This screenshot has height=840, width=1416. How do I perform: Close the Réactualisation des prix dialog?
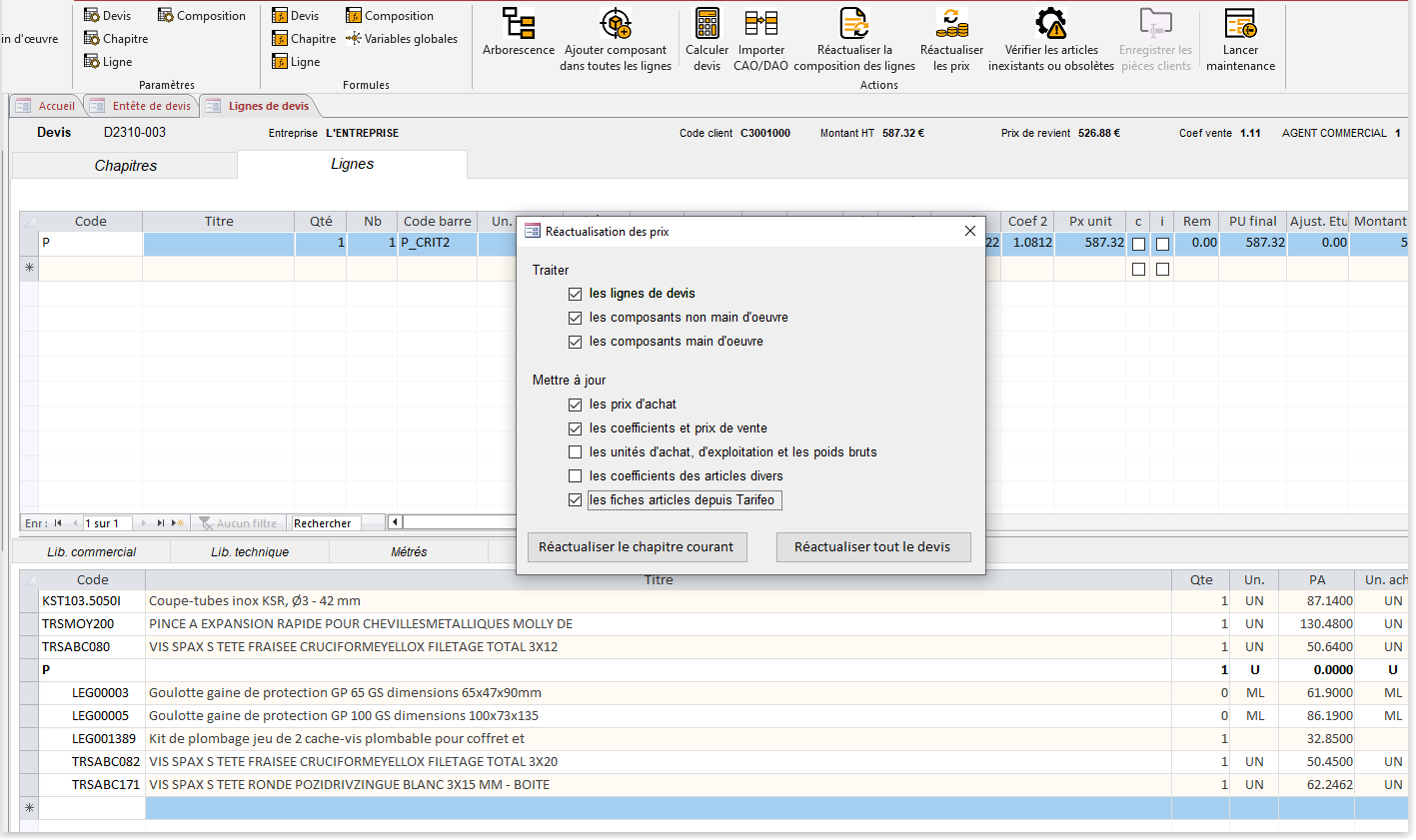click(x=969, y=232)
